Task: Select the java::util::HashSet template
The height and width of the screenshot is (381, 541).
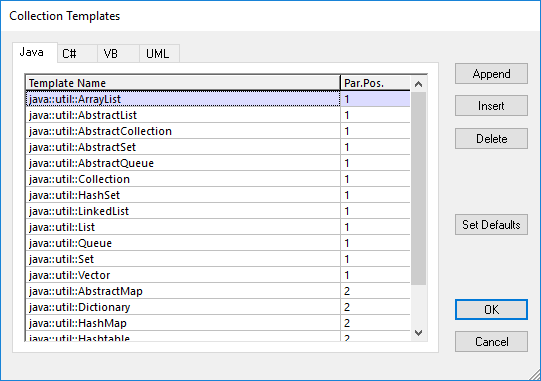Action: coord(218,195)
